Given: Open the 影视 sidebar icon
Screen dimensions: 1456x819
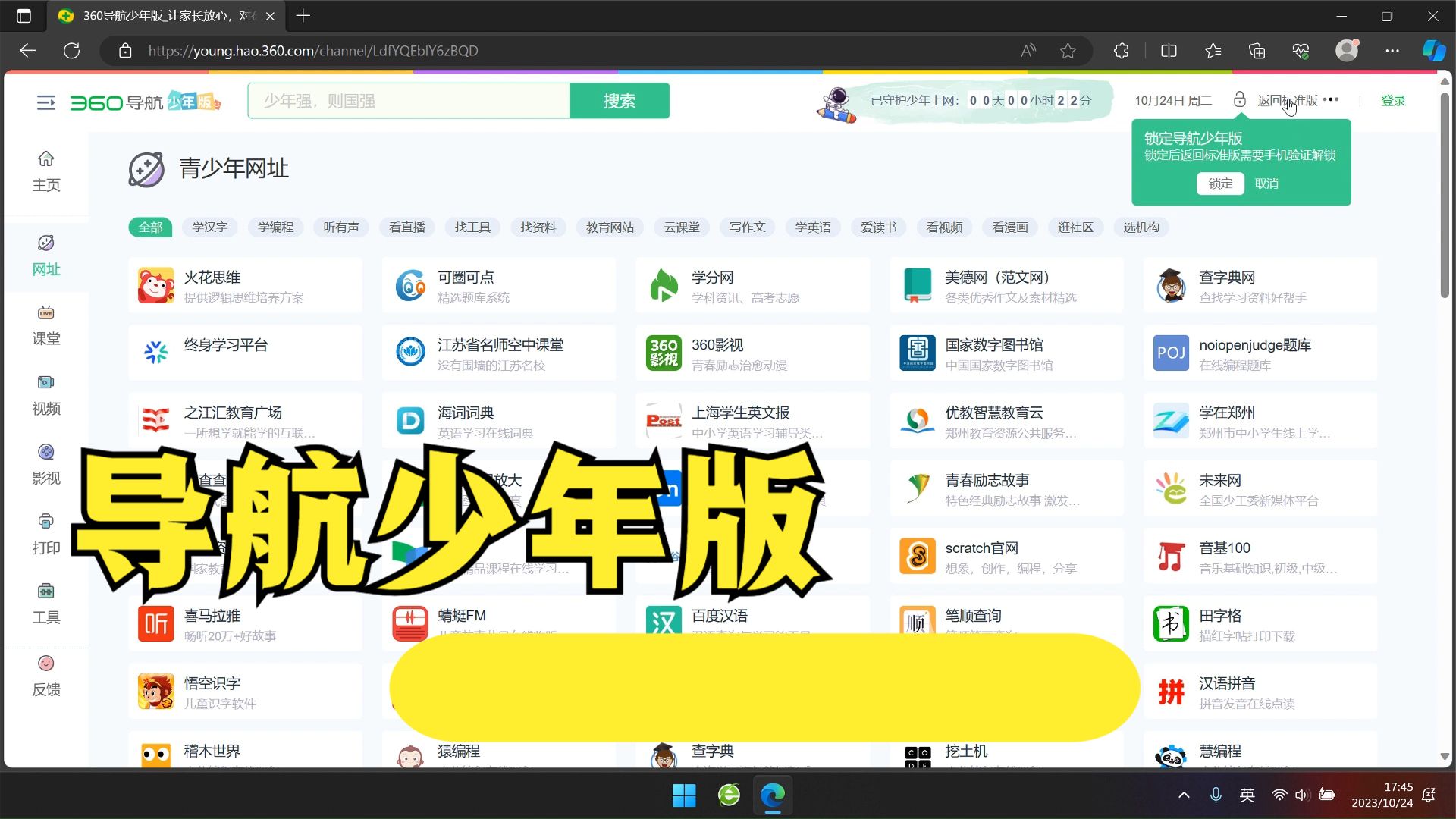Looking at the screenshot, I should [45, 453].
